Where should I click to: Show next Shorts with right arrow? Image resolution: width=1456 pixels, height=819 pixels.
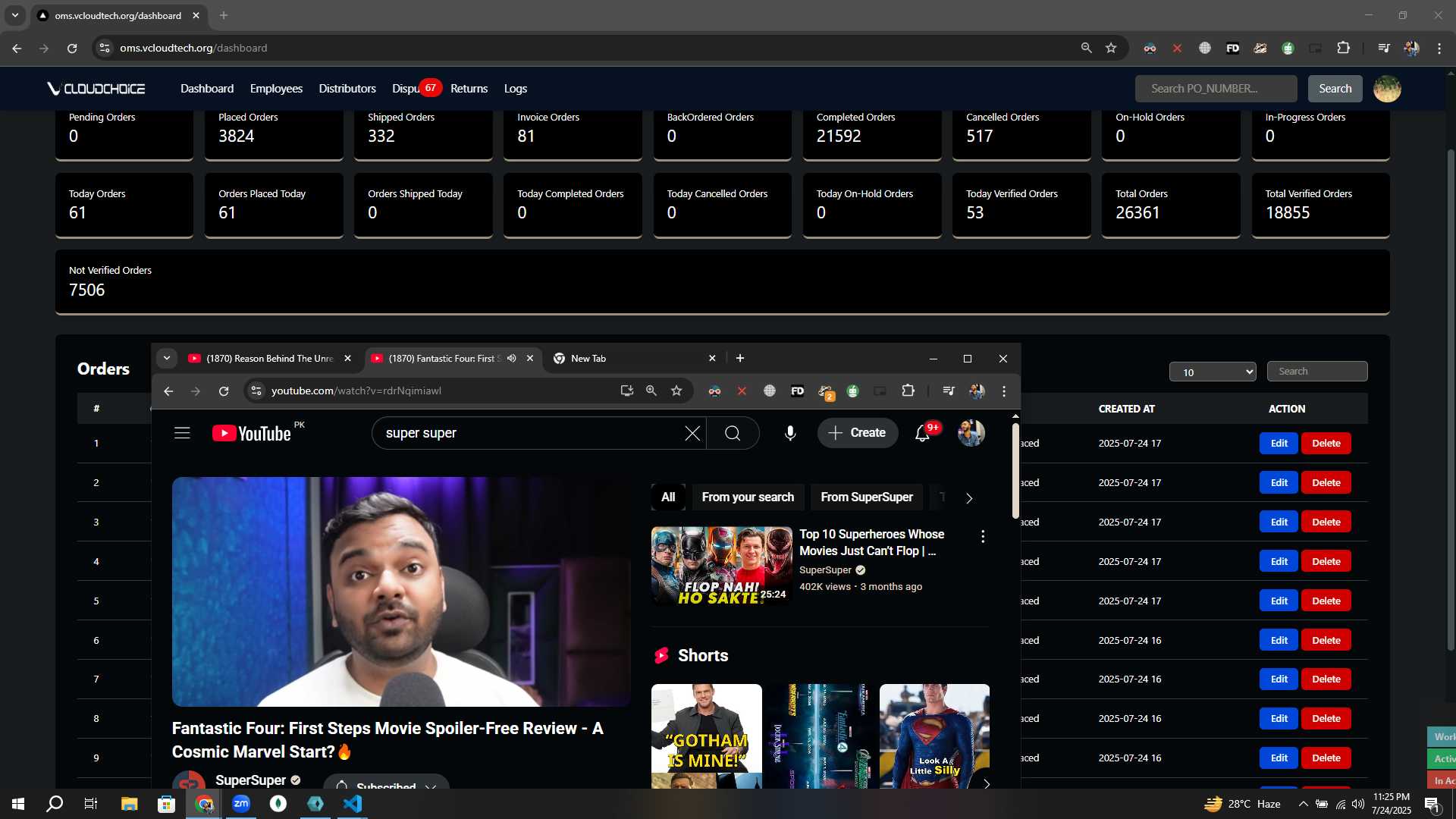[986, 783]
